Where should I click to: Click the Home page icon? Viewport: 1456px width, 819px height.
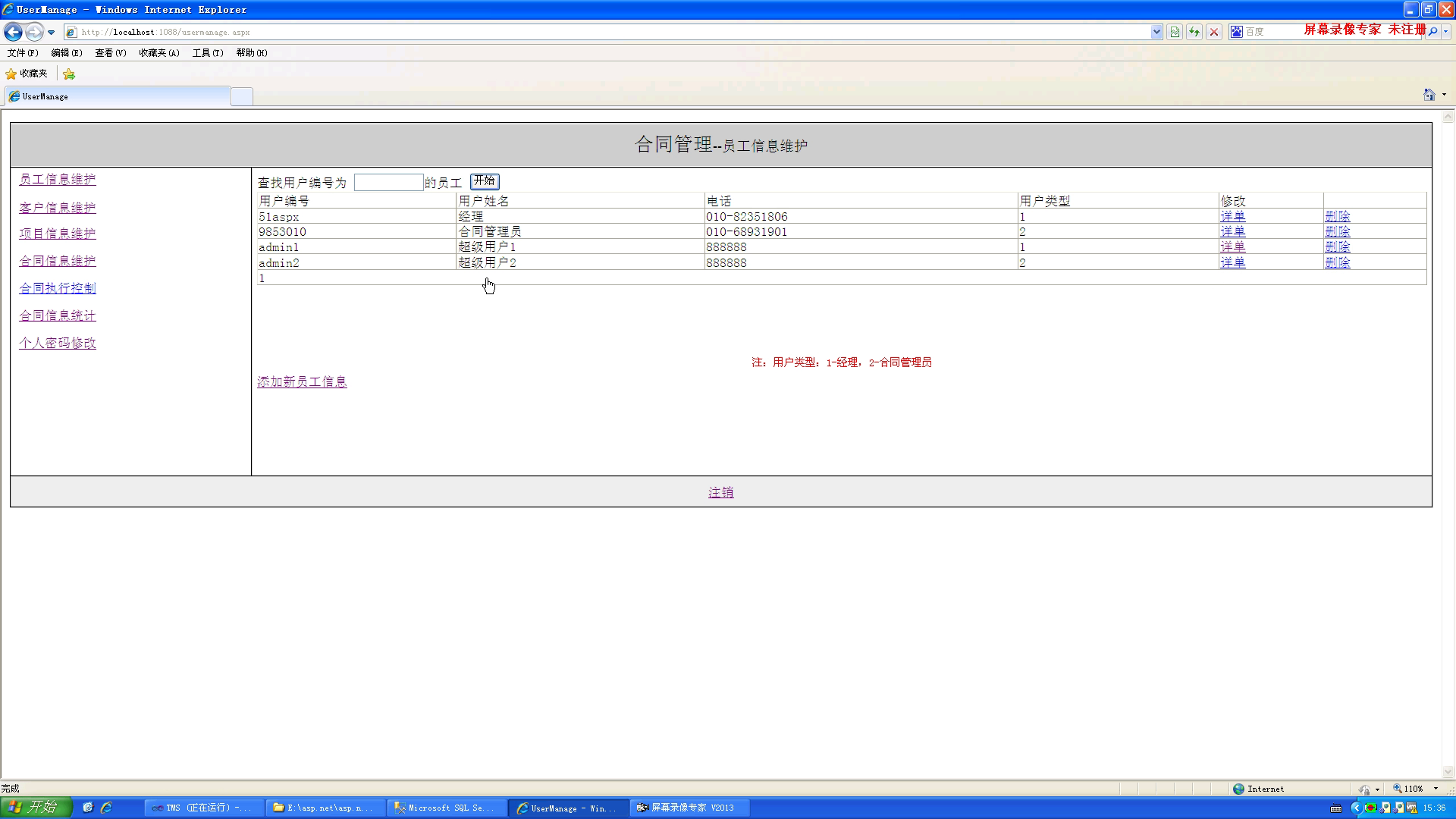(1429, 95)
